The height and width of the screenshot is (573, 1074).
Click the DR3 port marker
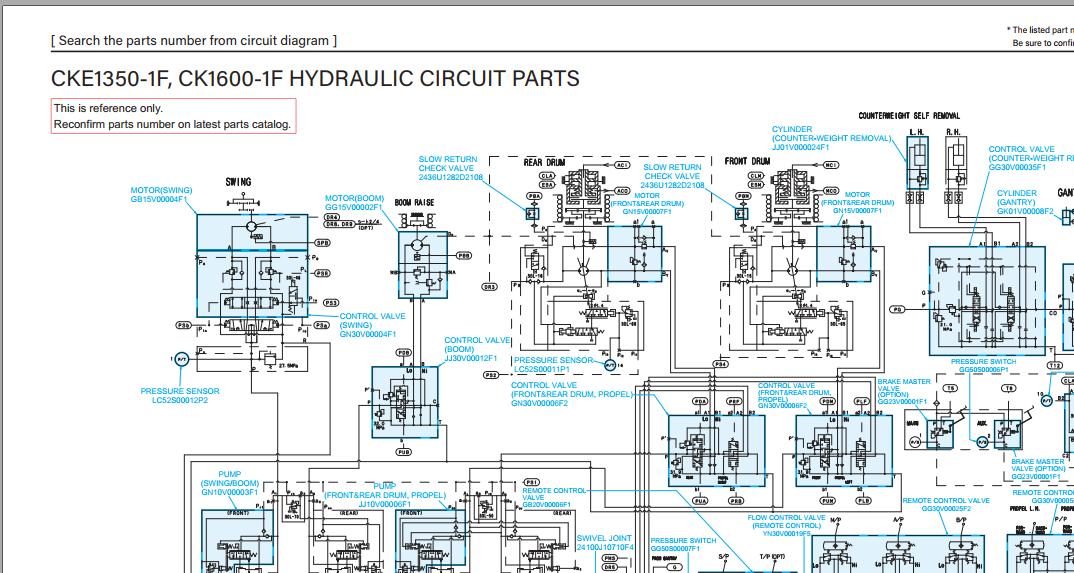click(x=490, y=287)
